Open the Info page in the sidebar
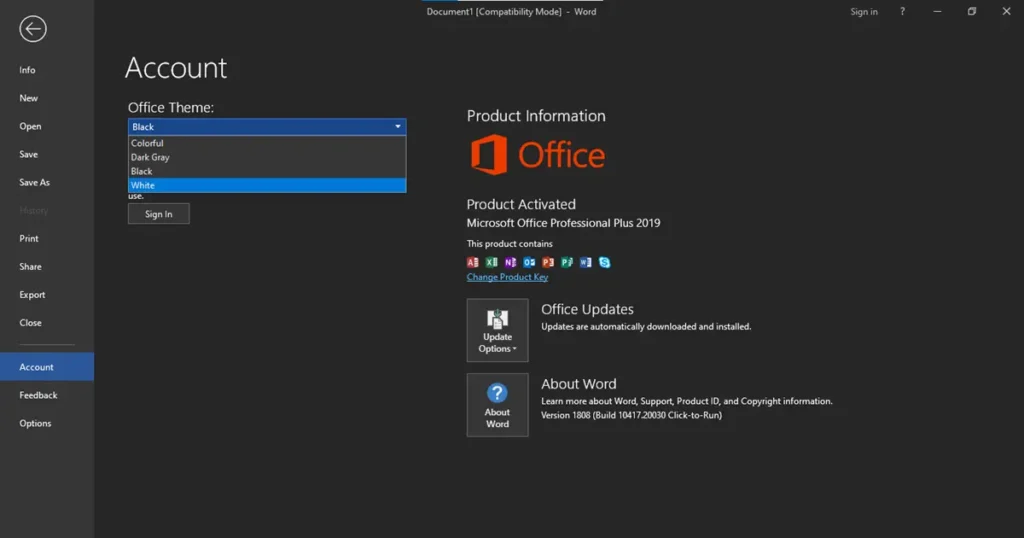1024x538 pixels. pyautogui.click(x=47, y=70)
